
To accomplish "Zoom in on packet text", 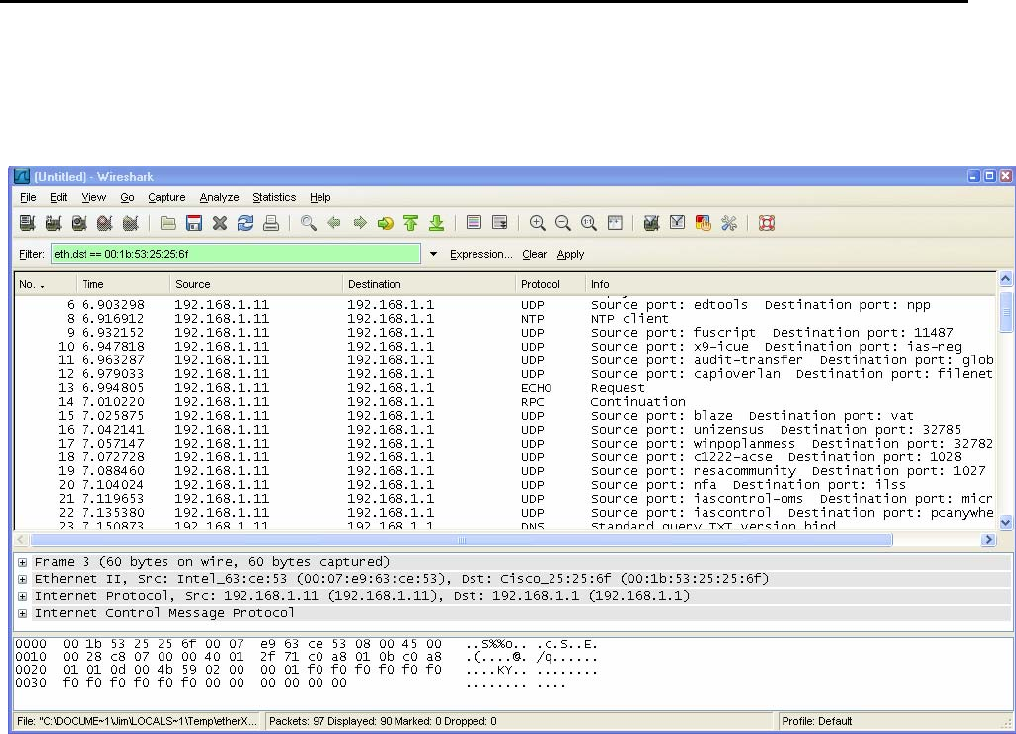I will 537,224.
